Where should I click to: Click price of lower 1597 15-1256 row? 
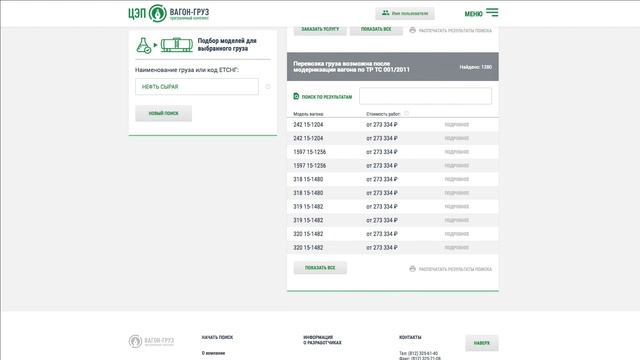[x=382, y=166]
